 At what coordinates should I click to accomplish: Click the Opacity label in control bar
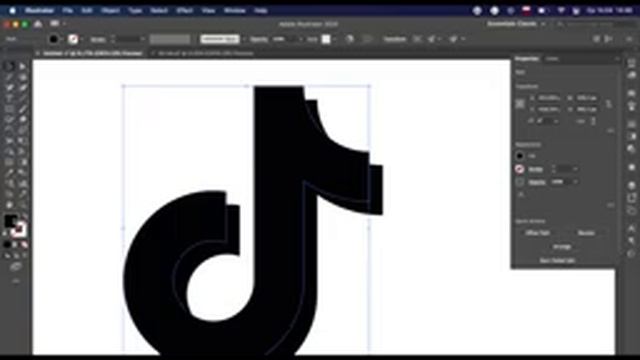coord(259,39)
